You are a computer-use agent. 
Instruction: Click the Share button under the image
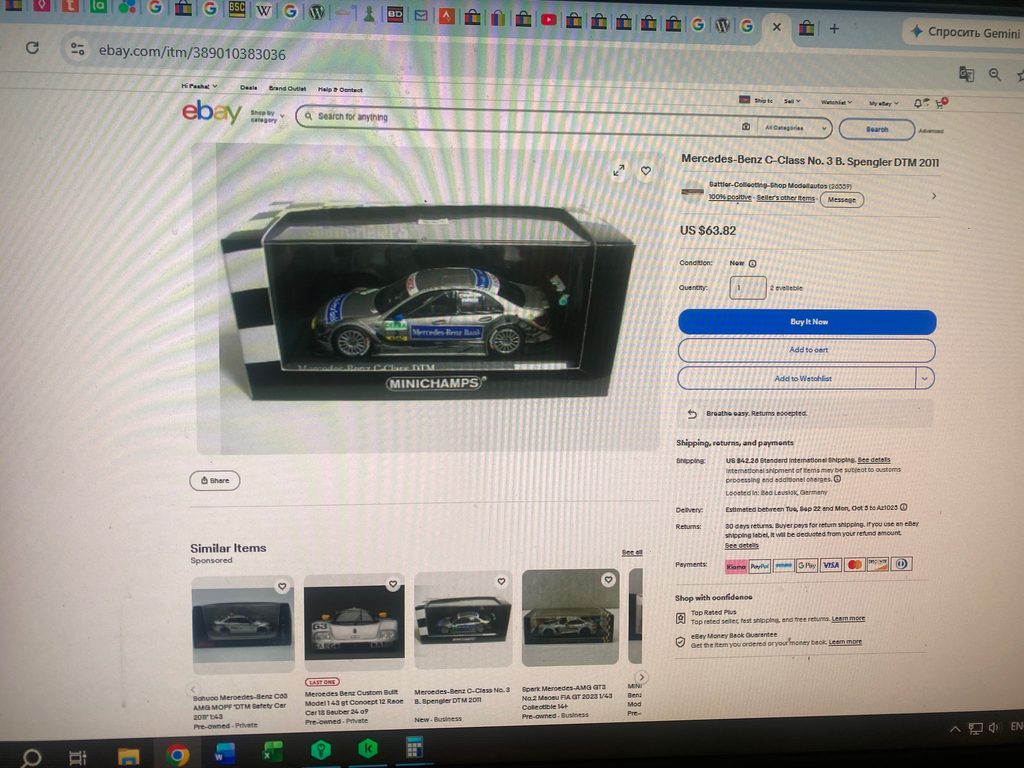[x=215, y=481]
